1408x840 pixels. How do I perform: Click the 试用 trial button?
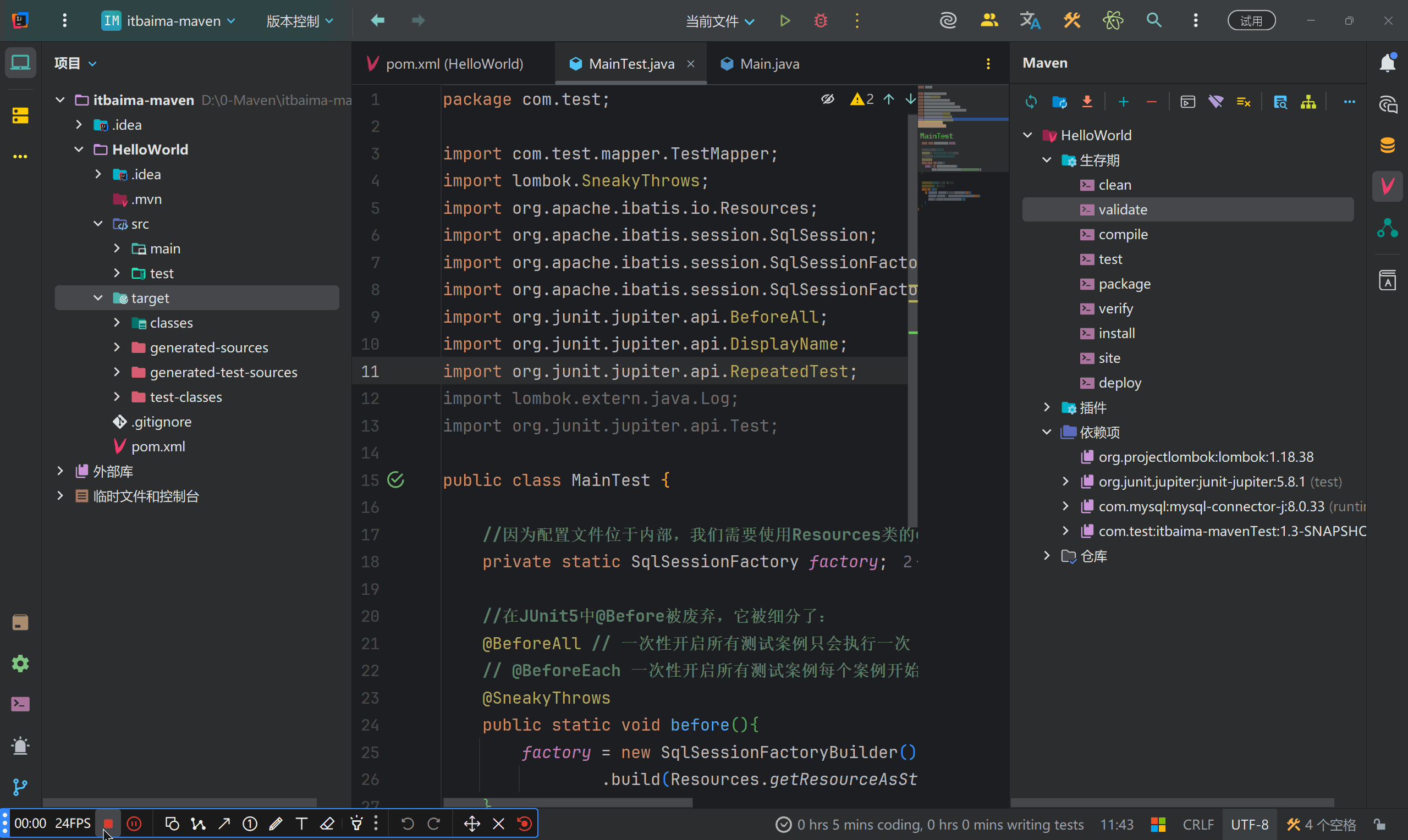tap(1251, 21)
